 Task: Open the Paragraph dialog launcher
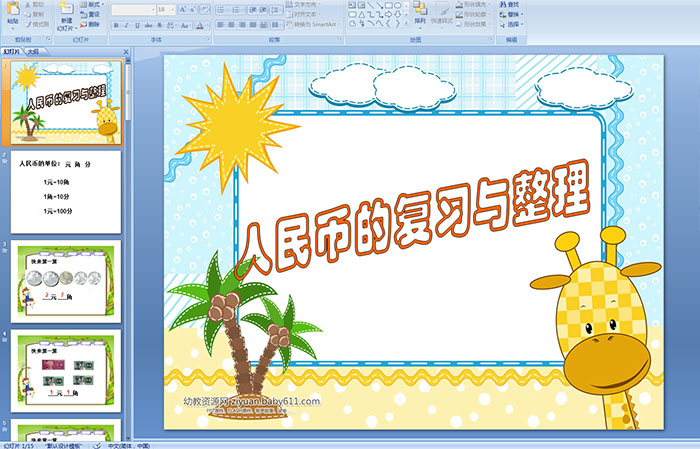point(340,40)
